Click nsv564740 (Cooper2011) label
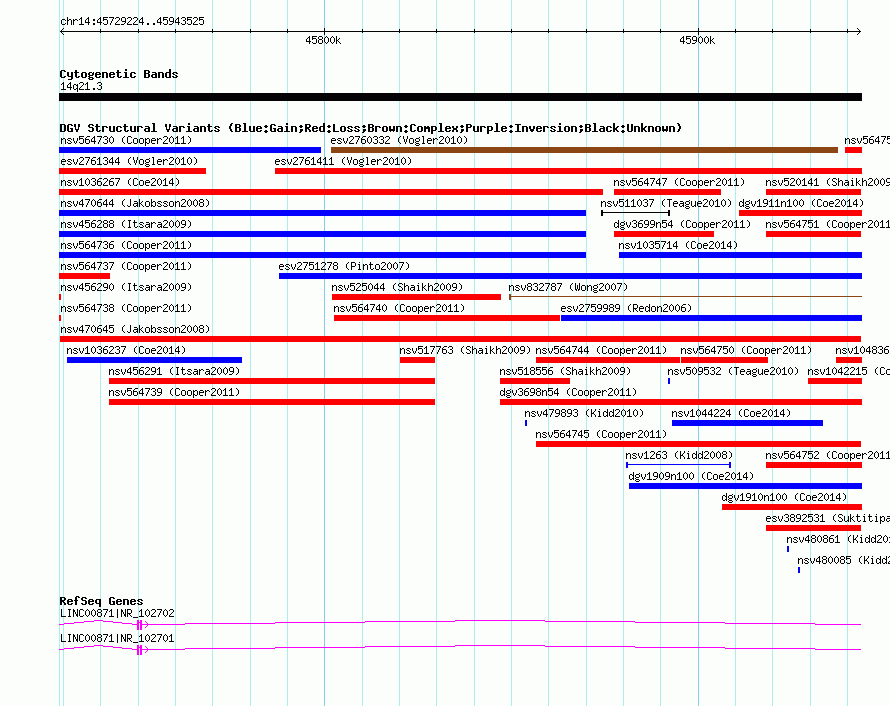 [x=399, y=308]
